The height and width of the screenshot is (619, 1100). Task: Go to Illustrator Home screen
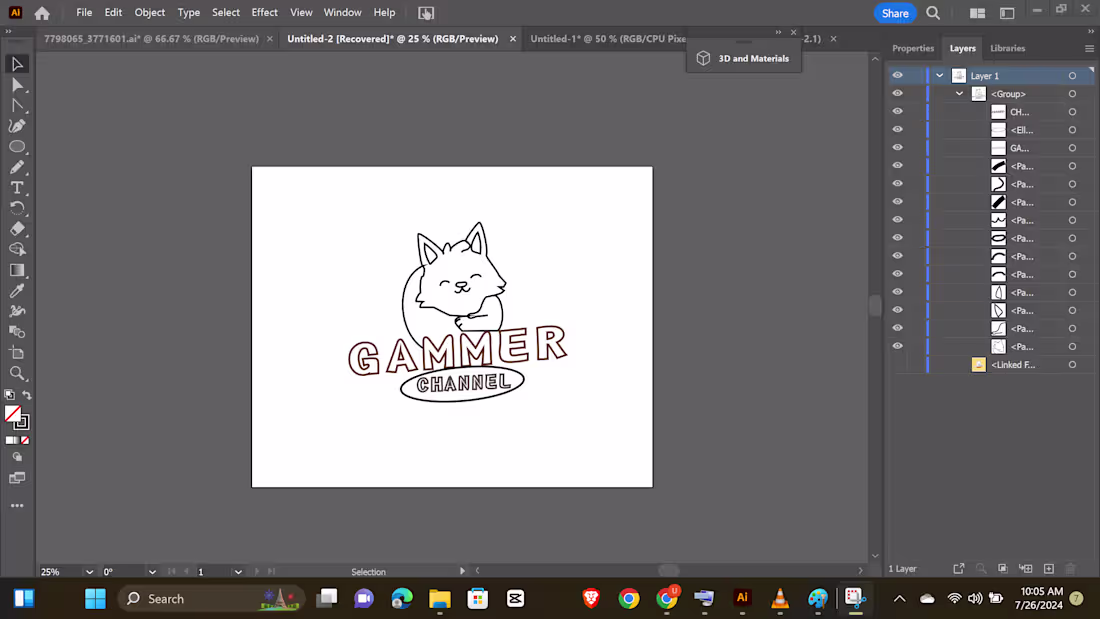pos(42,13)
